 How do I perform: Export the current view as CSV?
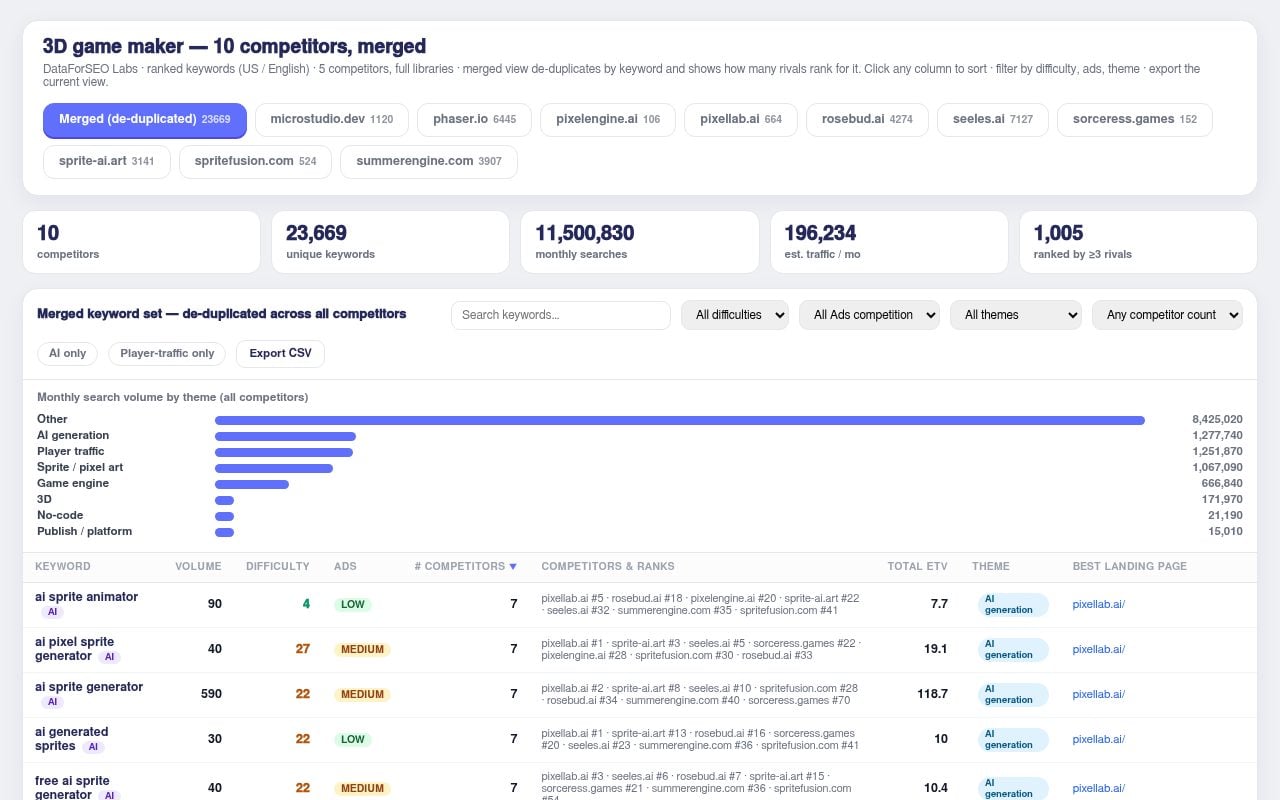click(x=280, y=353)
